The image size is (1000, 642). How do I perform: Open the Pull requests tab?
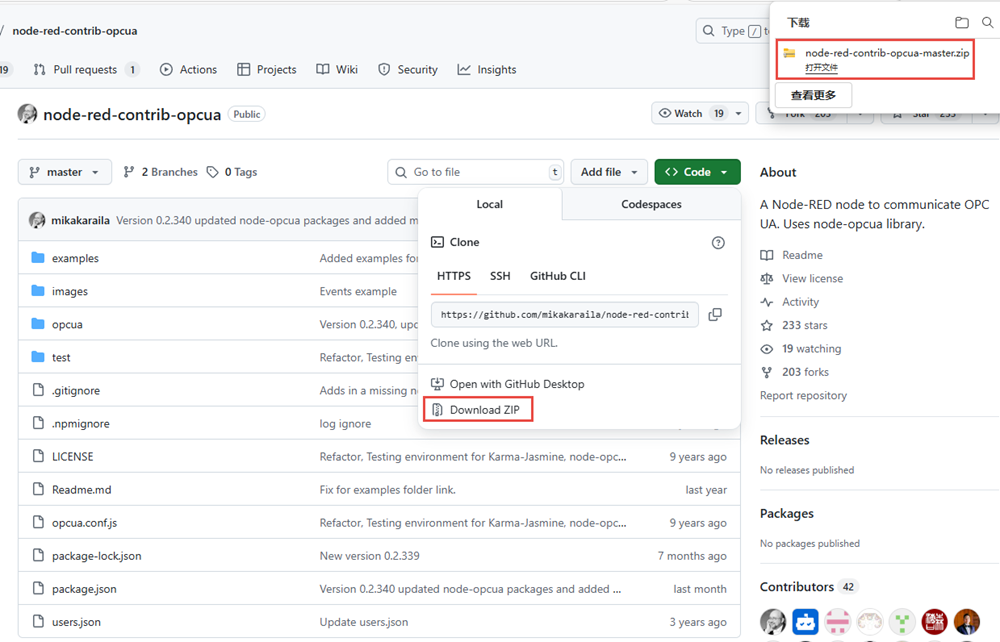[85, 69]
